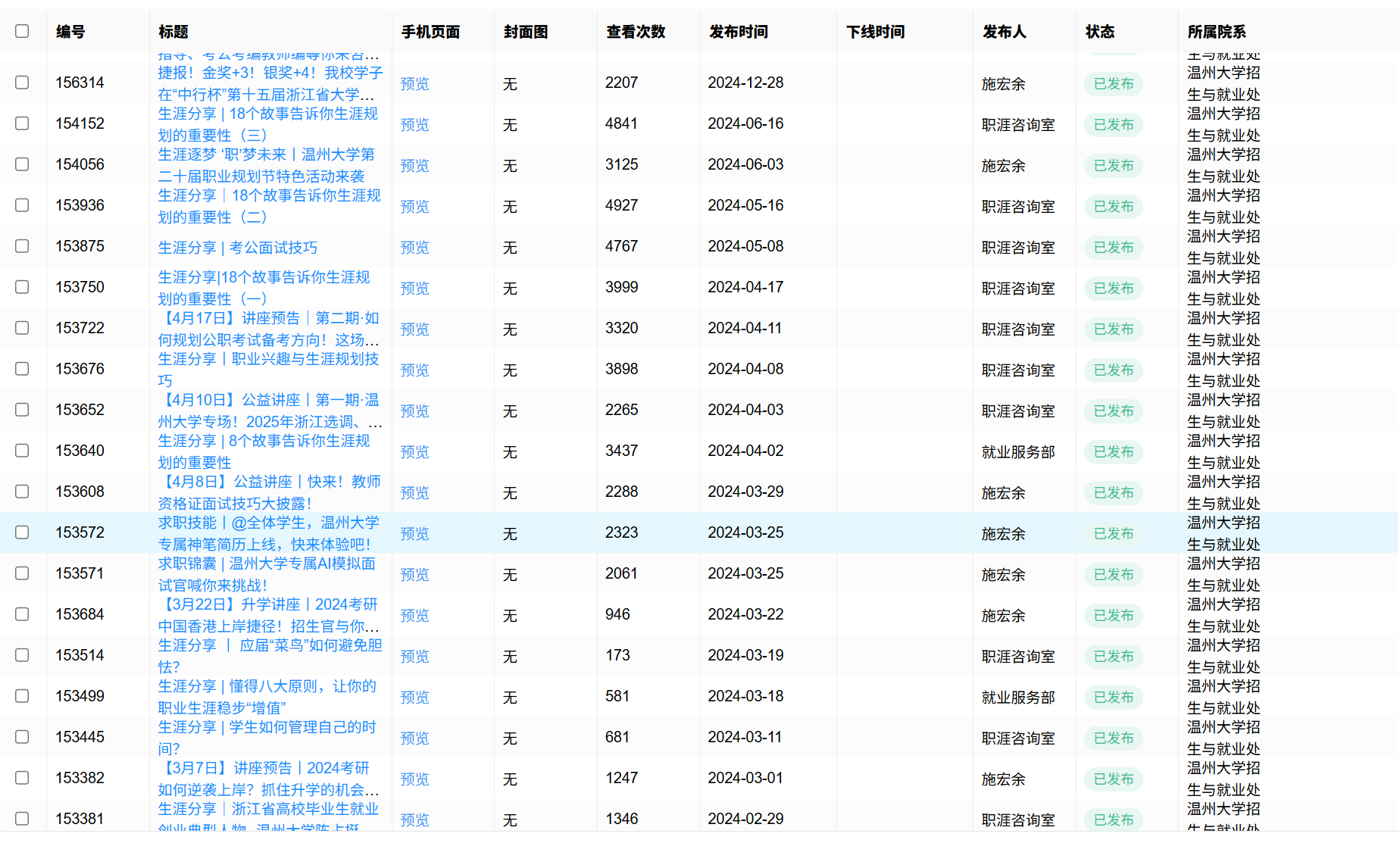Open the title link for article 154152

pos(267,124)
